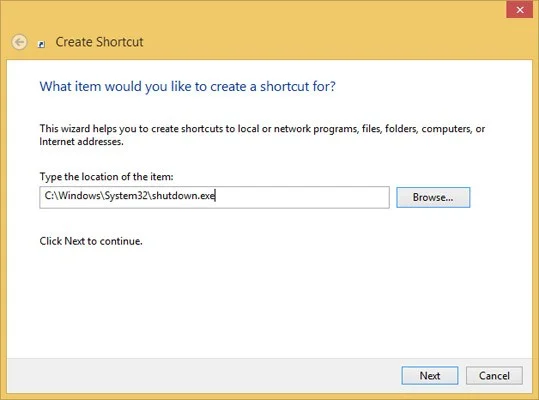Image resolution: width=539 pixels, height=400 pixels.
Task: Click the 'This wizard helps you' description line
Action: click(x=262, y=129)
